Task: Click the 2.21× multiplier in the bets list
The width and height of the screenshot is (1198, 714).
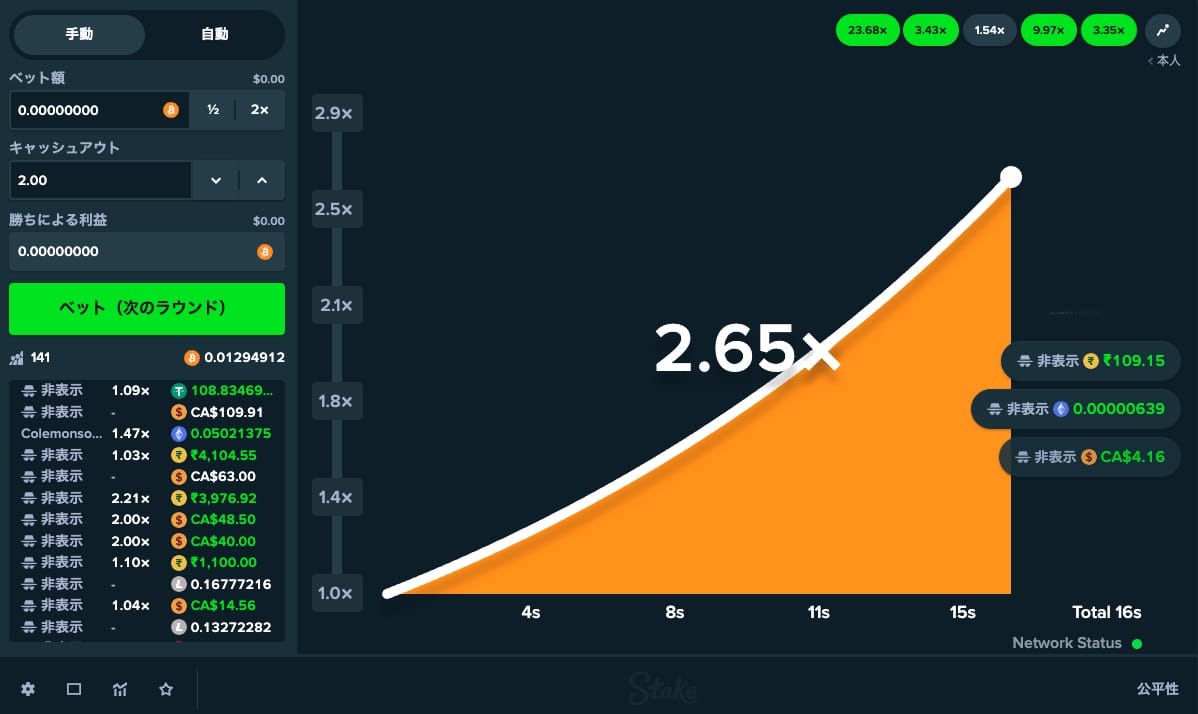Action: (131, 498)
